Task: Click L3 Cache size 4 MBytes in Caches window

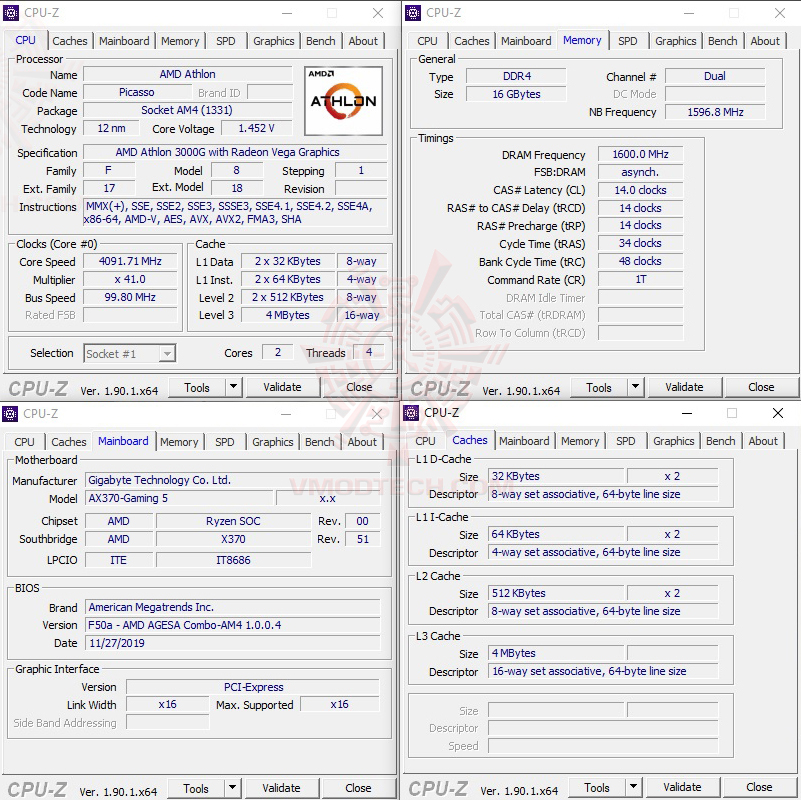Action: click(556, 653)
